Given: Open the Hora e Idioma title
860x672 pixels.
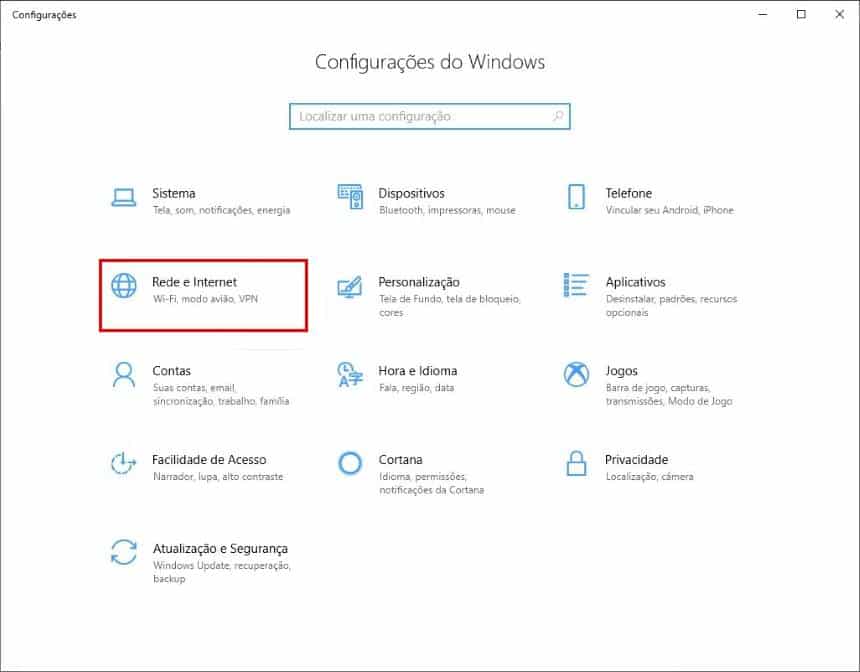Looking at the screenshot, I should 417,371.
